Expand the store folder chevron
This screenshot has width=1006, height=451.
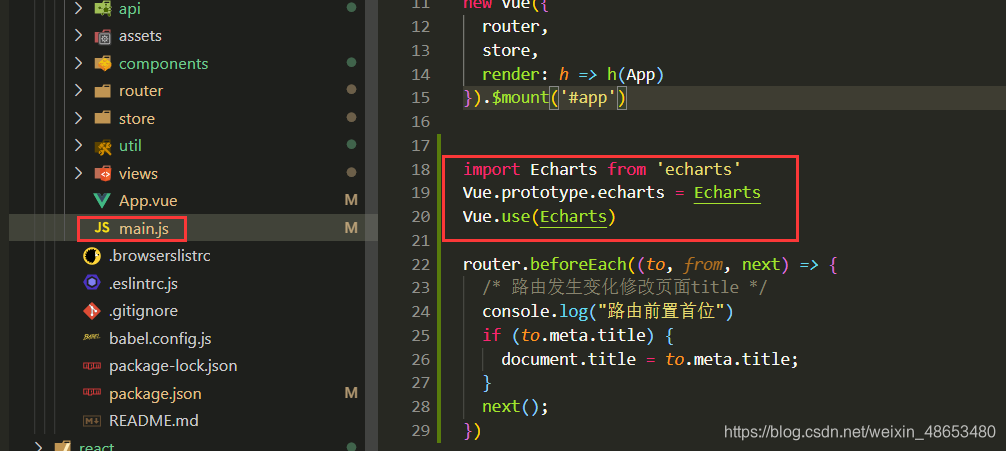pos(78,119)
